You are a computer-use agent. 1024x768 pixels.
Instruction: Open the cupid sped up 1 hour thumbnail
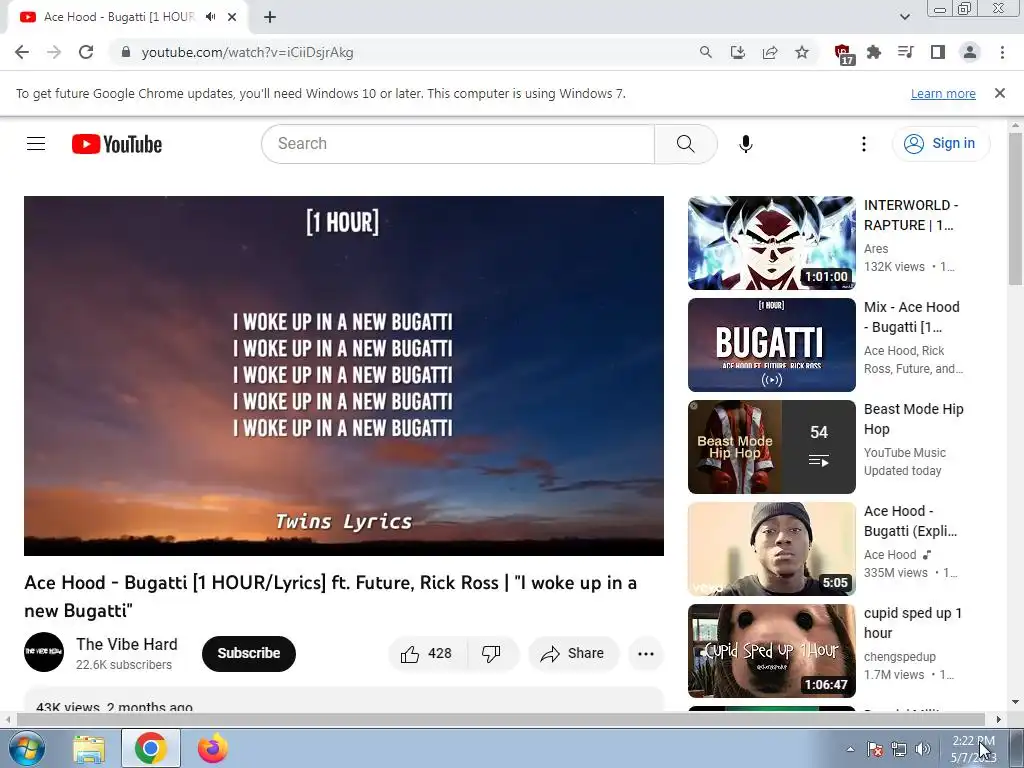771,650
